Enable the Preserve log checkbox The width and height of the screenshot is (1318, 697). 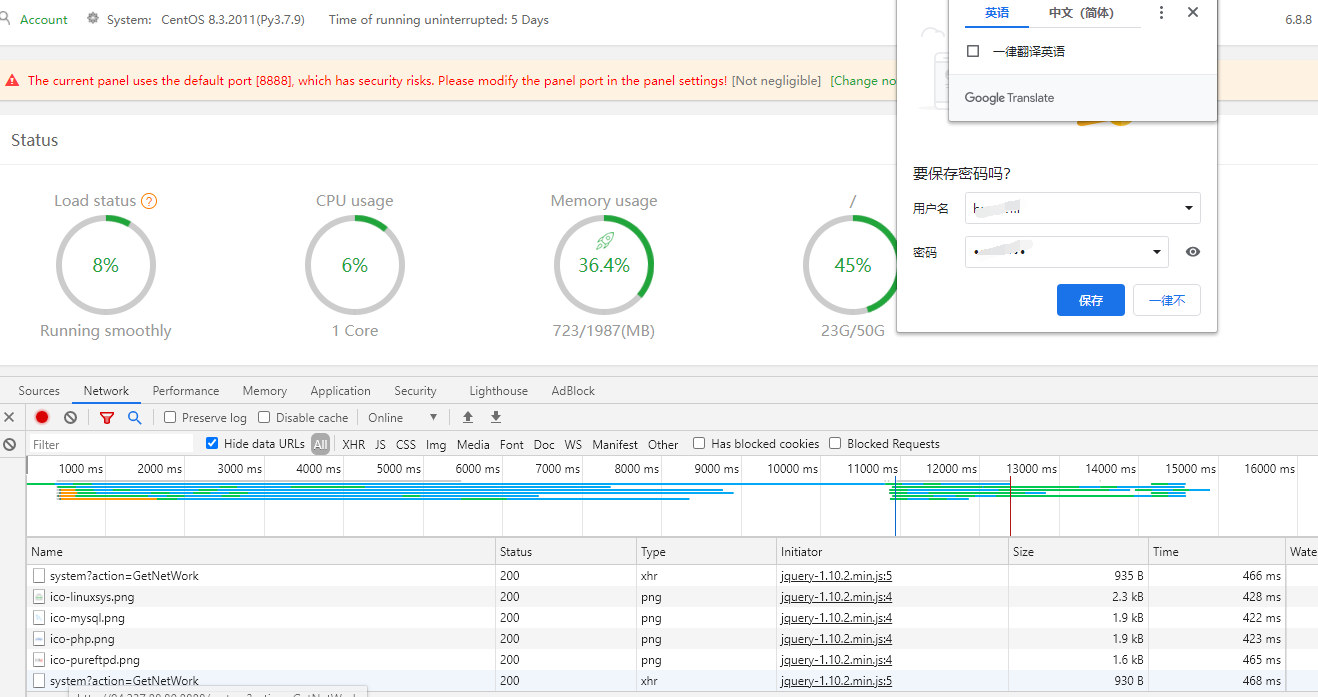(170, 417)
